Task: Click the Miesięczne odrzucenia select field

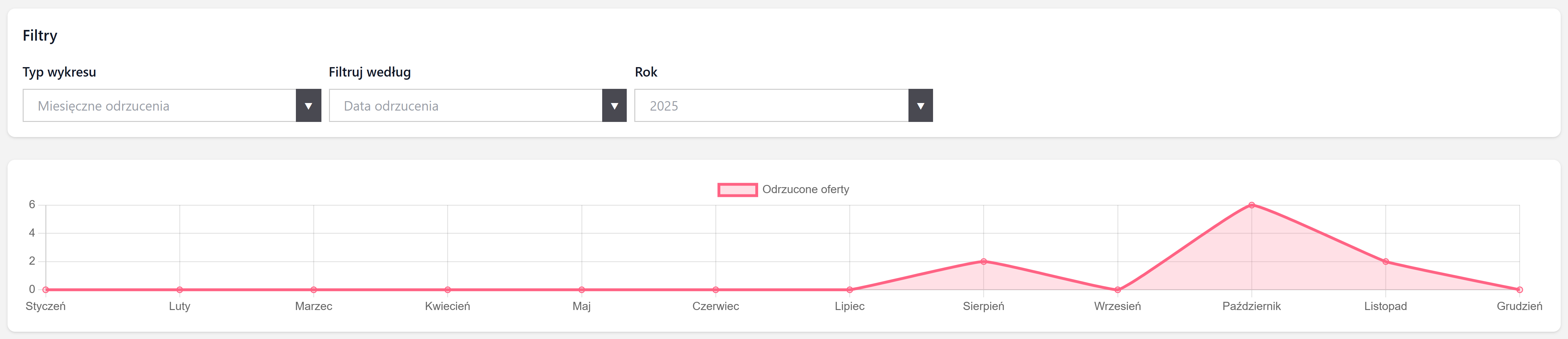Action: [159, 106]
